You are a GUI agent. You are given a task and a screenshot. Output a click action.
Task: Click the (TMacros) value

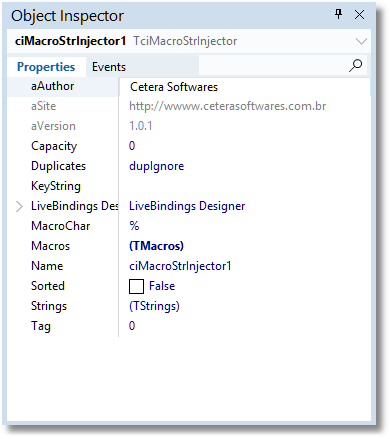(x=156, y=246)
